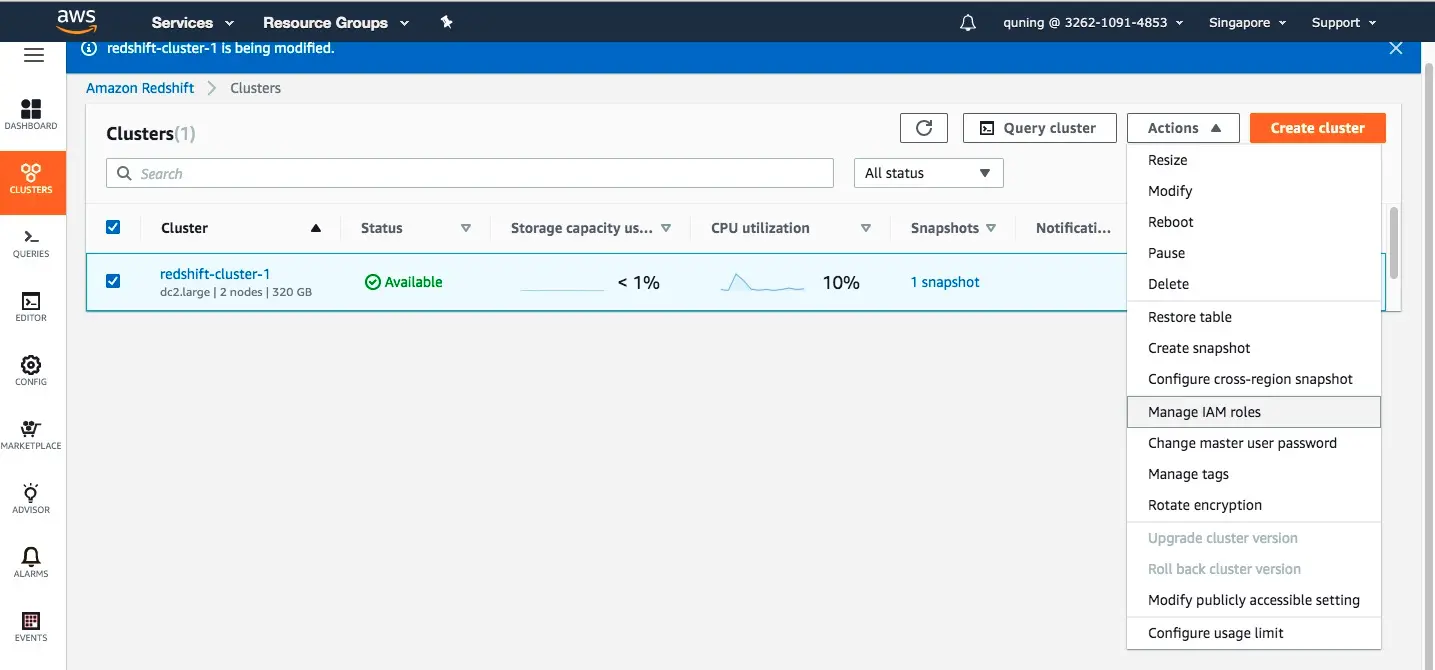Click the Clusters breadcrumb text

[255, 88]
